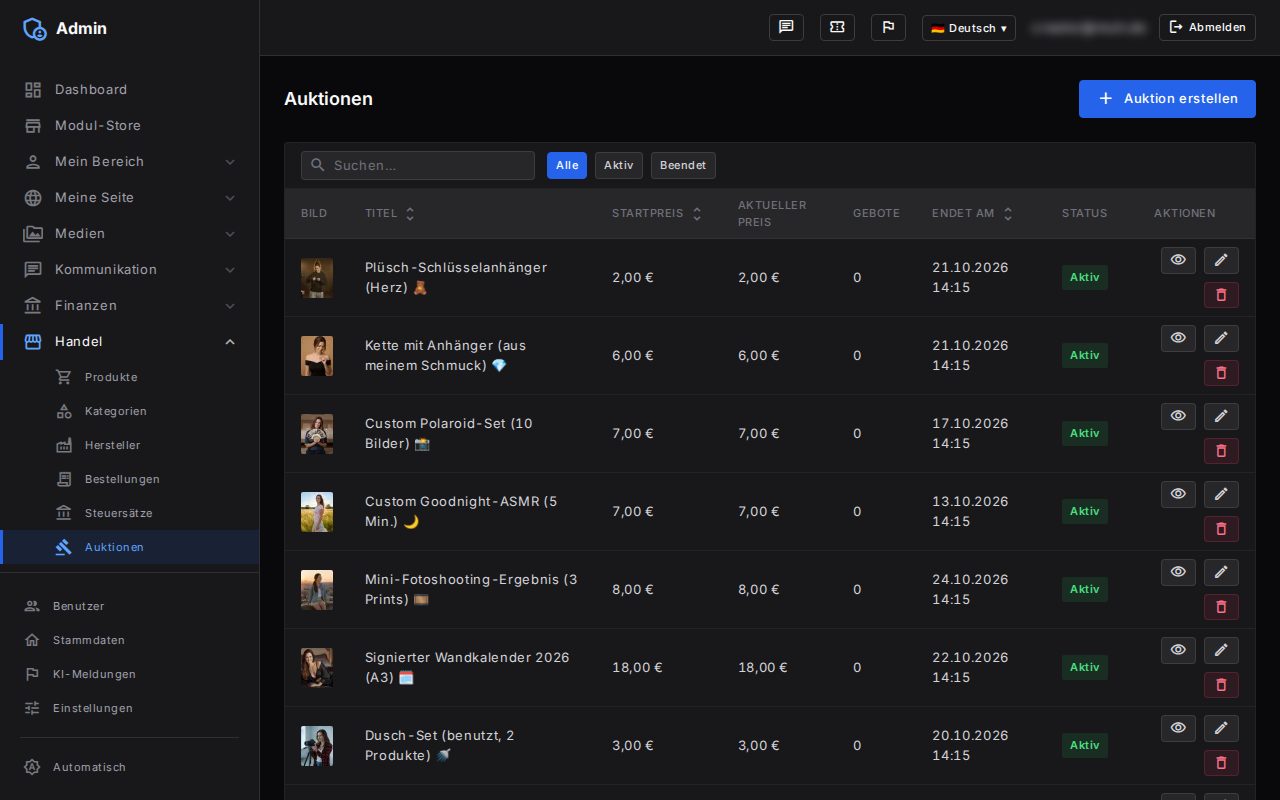Edit the Plüsch-Schlüsselanhänger auction
The image size is (1280, 800).
(1221, 260)
